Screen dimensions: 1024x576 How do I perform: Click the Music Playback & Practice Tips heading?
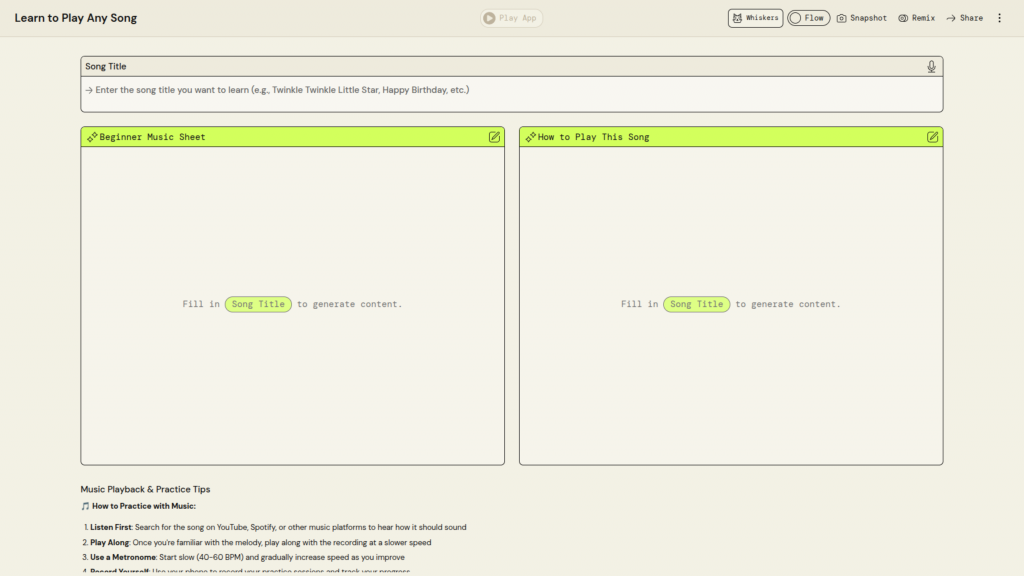[x=145, y=489]
